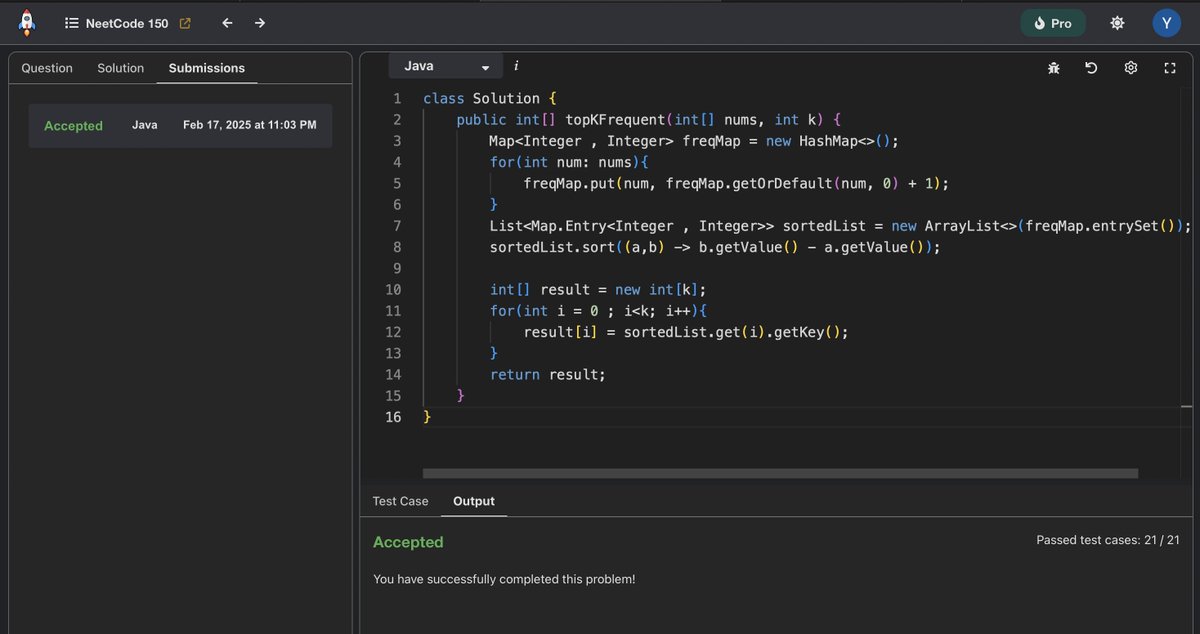
Task: Open the top-bar settings gear
Action: click(1117, 22)
